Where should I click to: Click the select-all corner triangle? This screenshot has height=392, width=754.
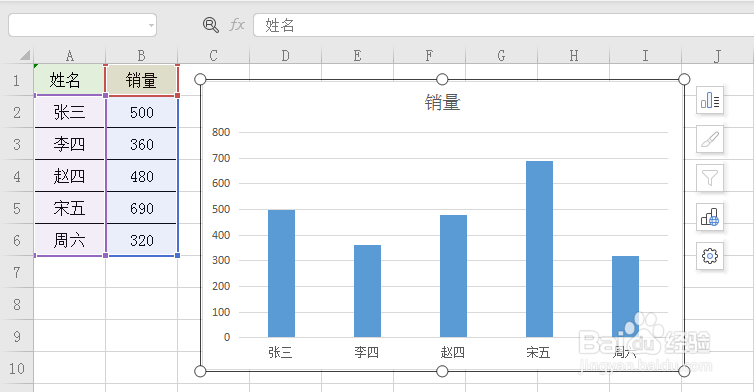point(25,55)
